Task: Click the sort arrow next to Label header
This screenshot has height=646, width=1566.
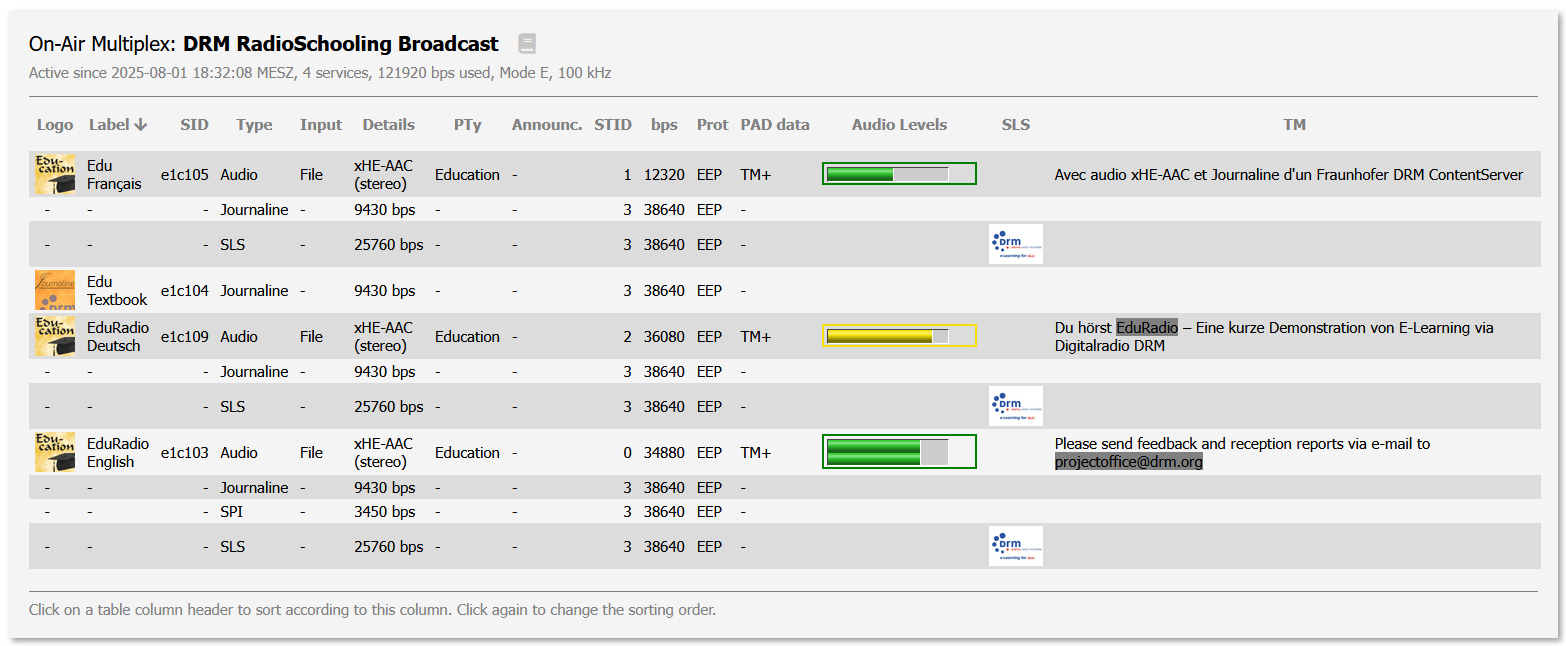Action: 141,124
